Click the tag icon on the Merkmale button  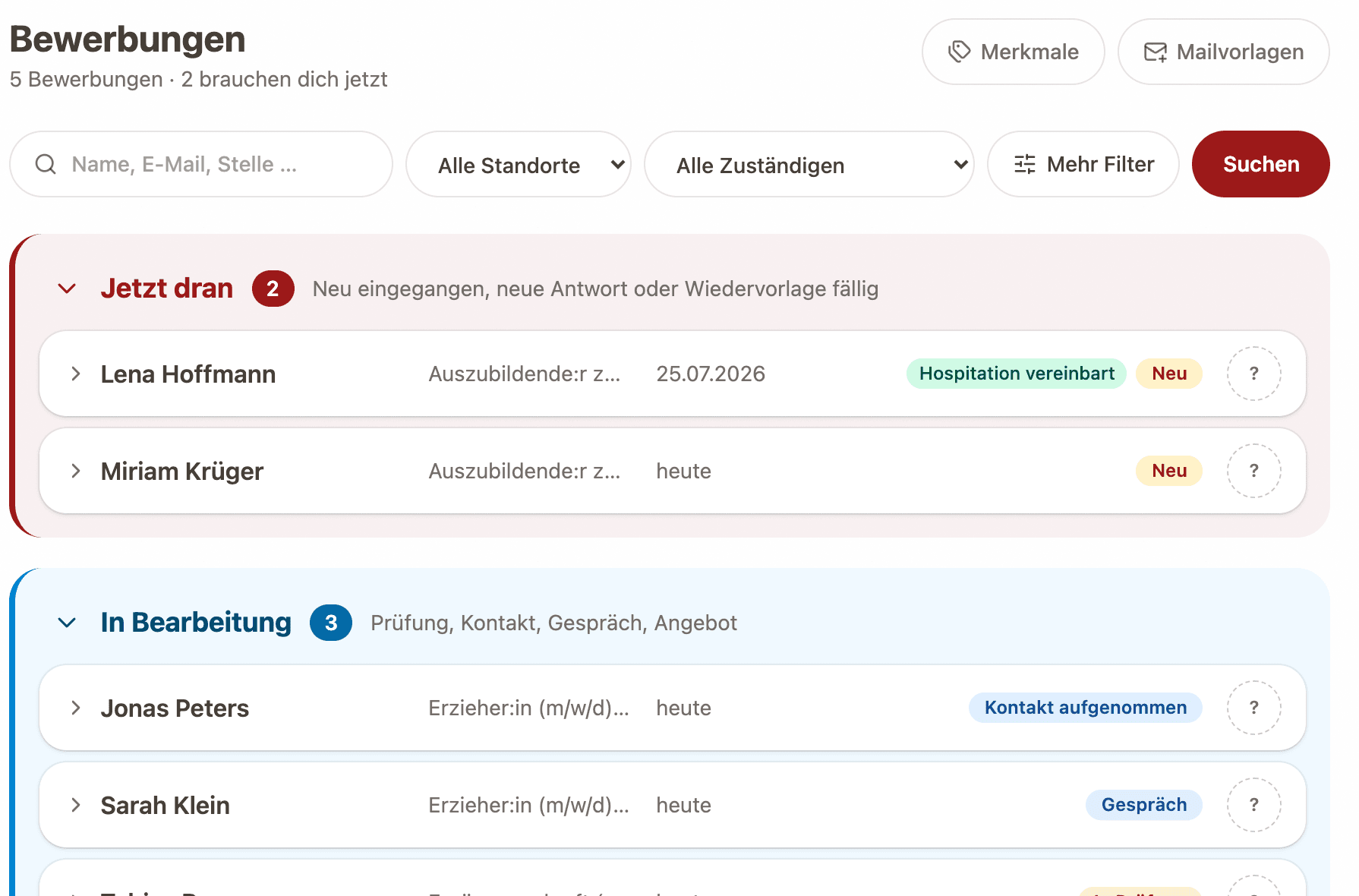pos(960,52)
